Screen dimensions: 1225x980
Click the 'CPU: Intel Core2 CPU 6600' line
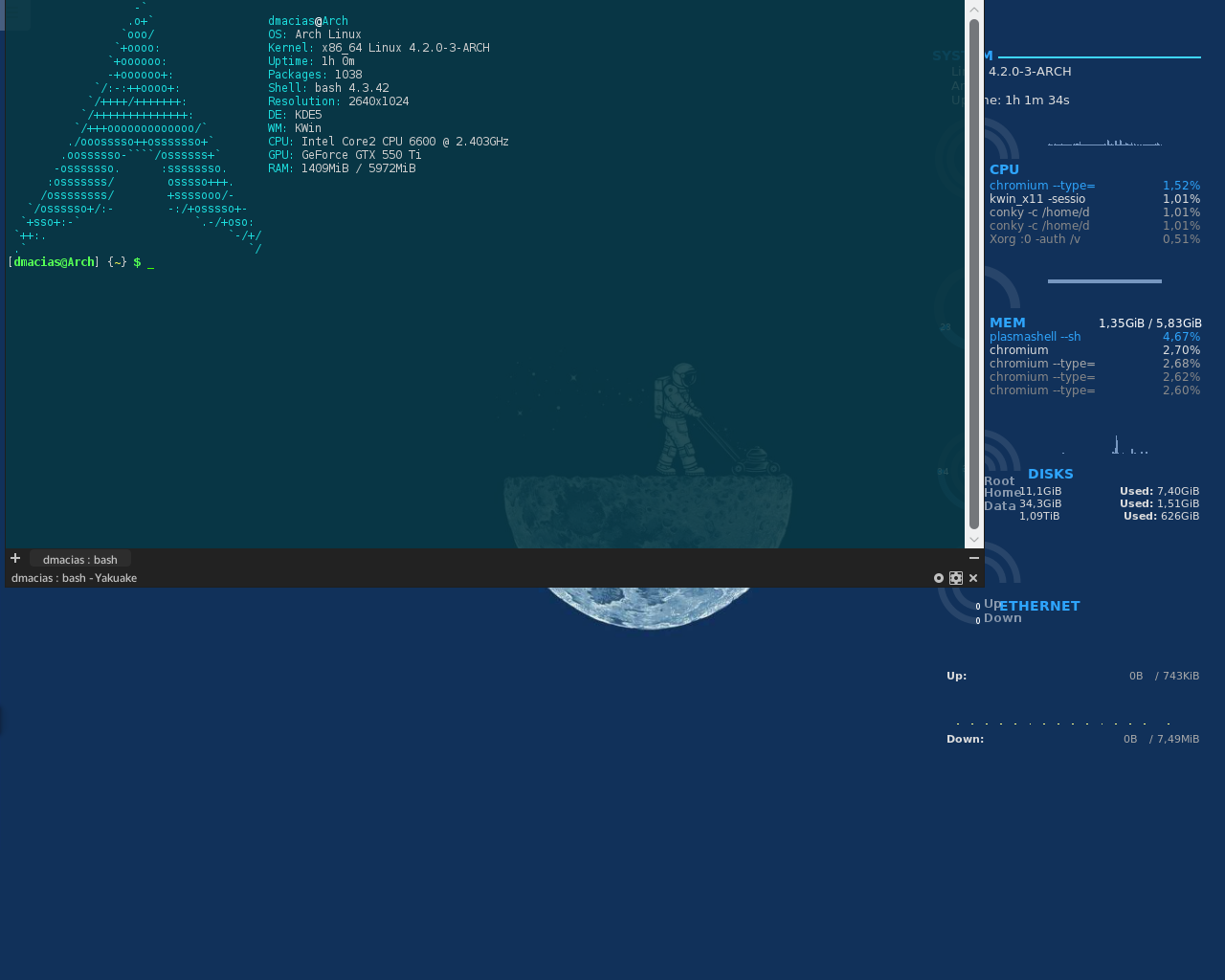tap(389, 142)
